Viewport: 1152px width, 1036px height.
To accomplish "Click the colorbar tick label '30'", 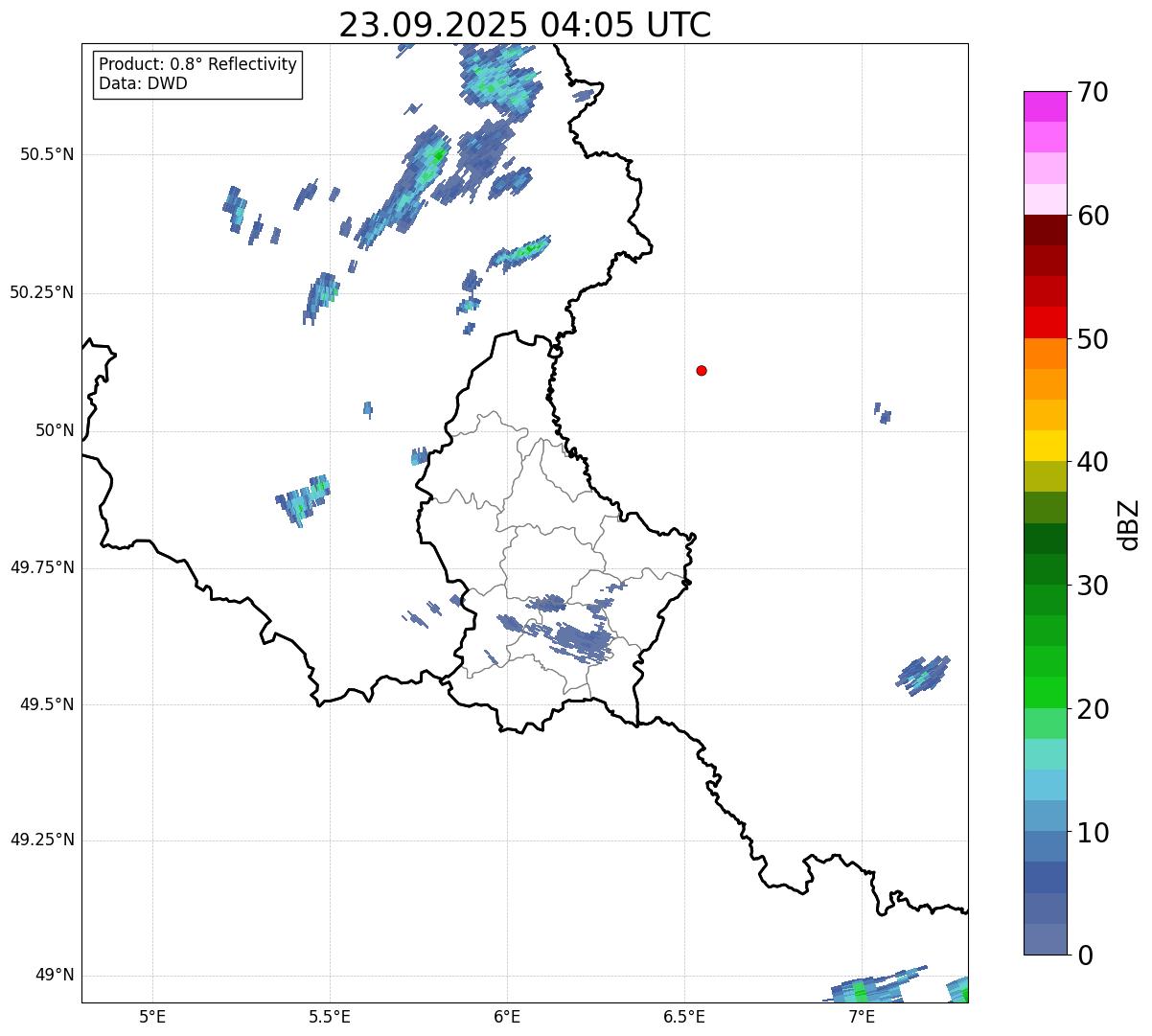I will coord(1093,586).
